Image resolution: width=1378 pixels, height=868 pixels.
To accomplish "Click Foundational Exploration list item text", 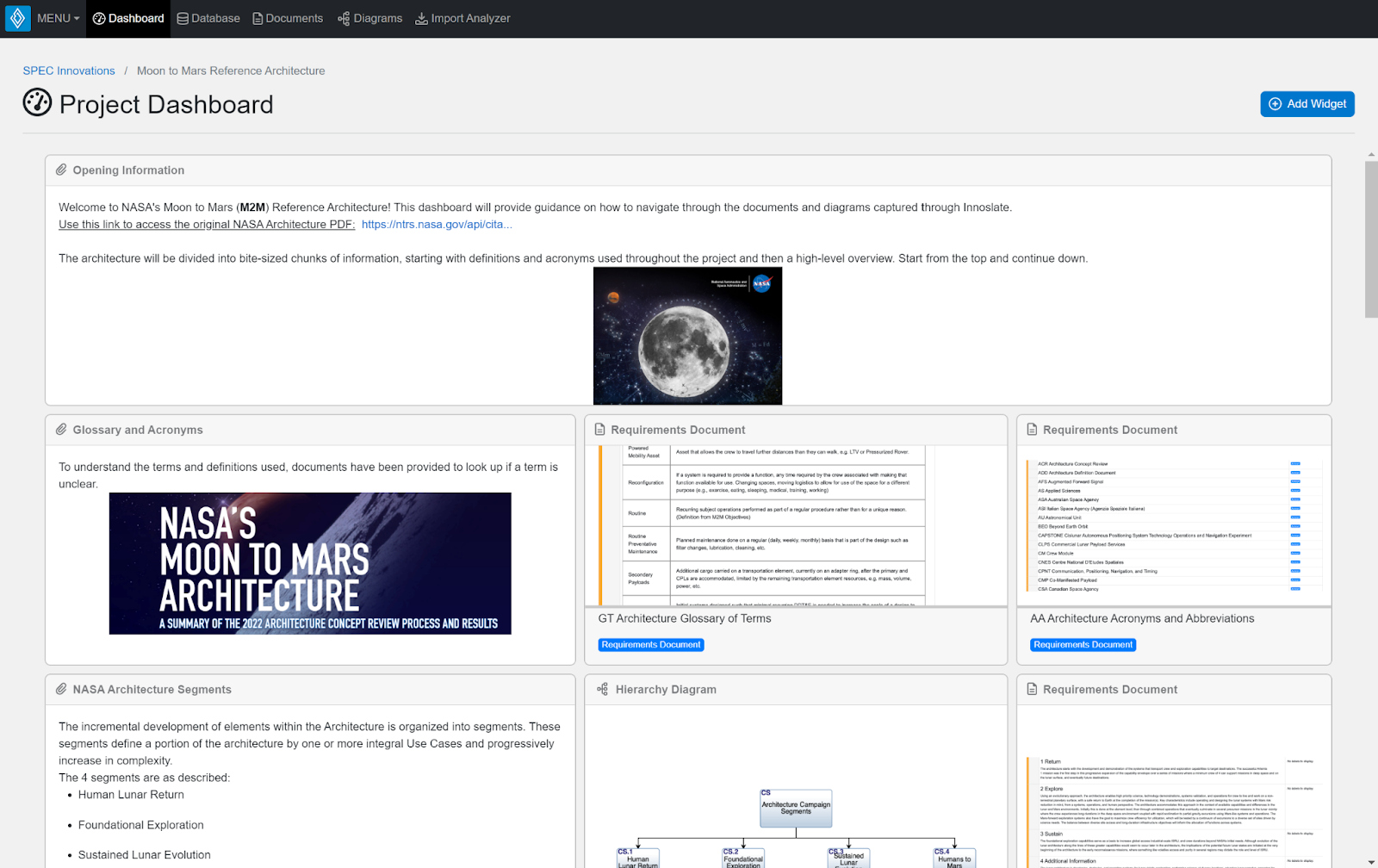I will tap(141, 825).
